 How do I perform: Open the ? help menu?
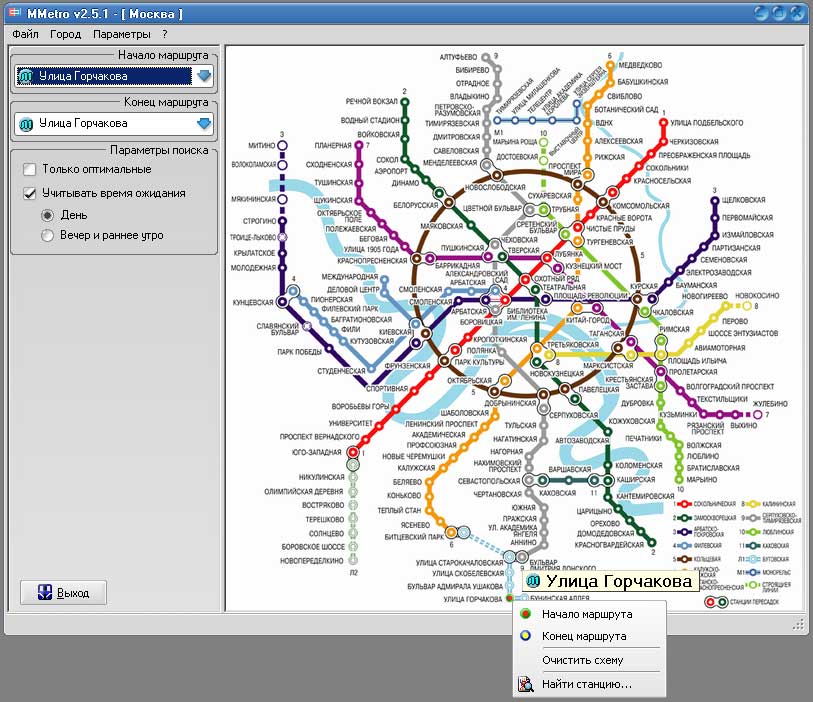pos(165,34)
